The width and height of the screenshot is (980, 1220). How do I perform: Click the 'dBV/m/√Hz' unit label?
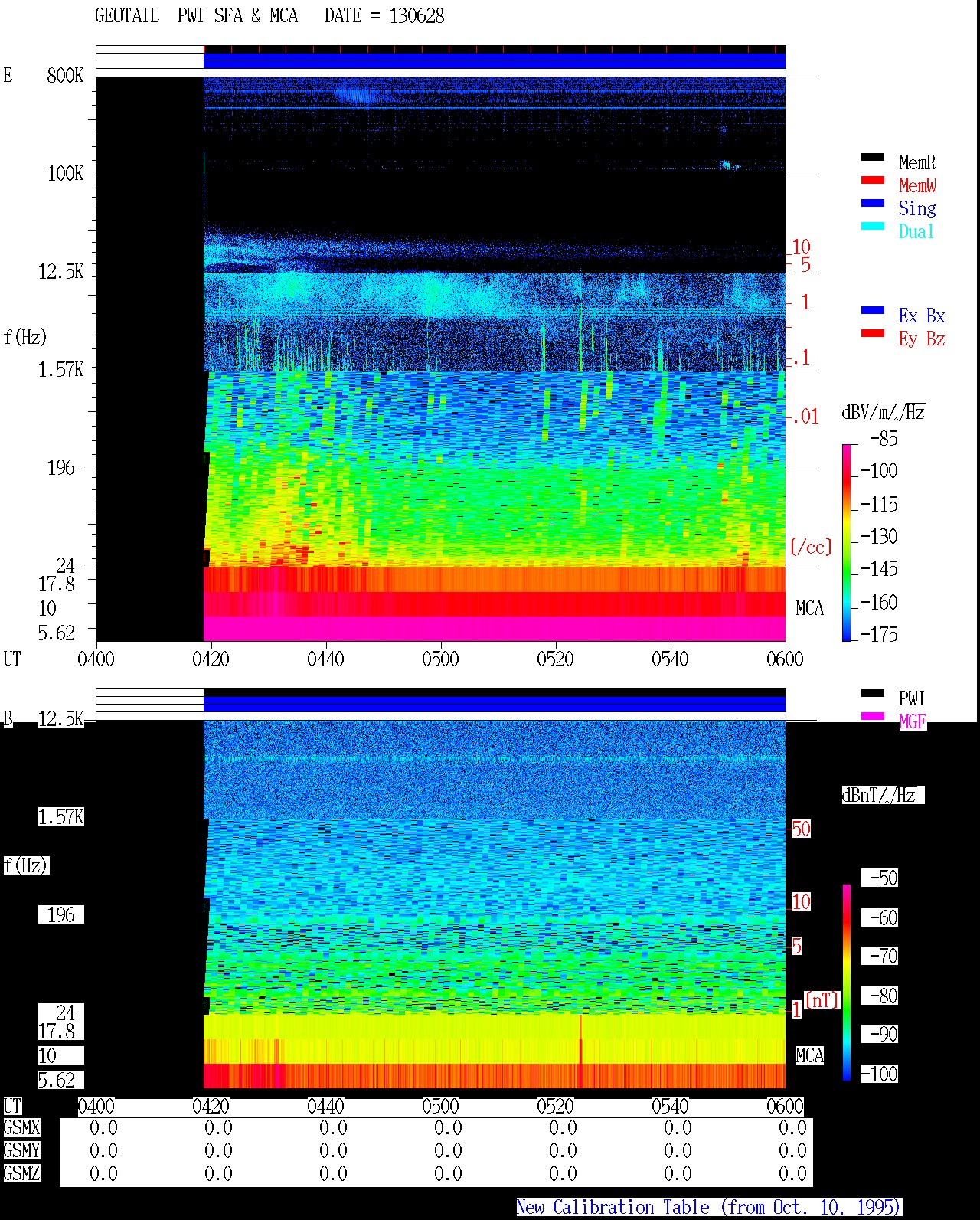pyautogui.click(x=884, y=412)
